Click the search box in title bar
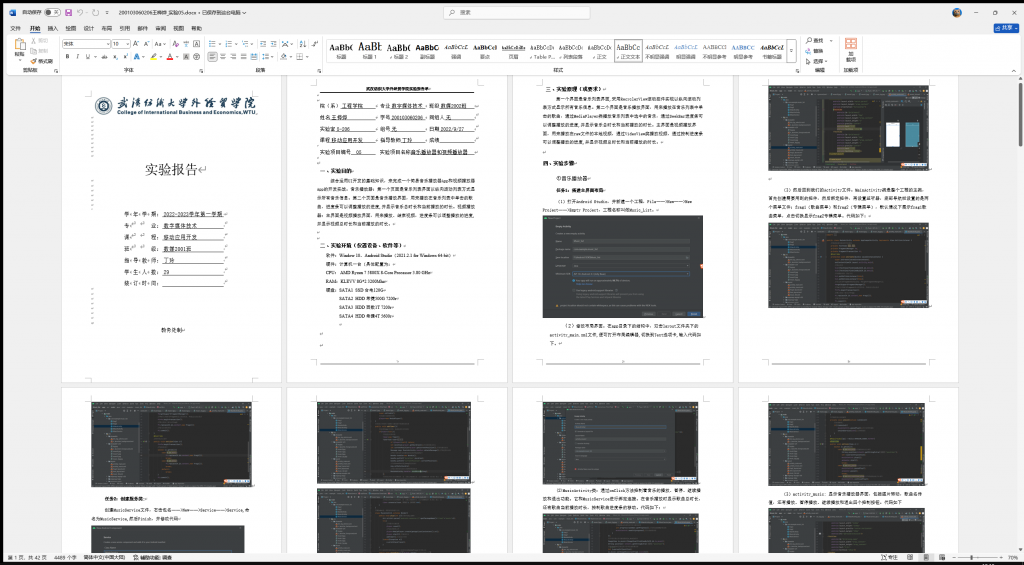 click(512, 13)
